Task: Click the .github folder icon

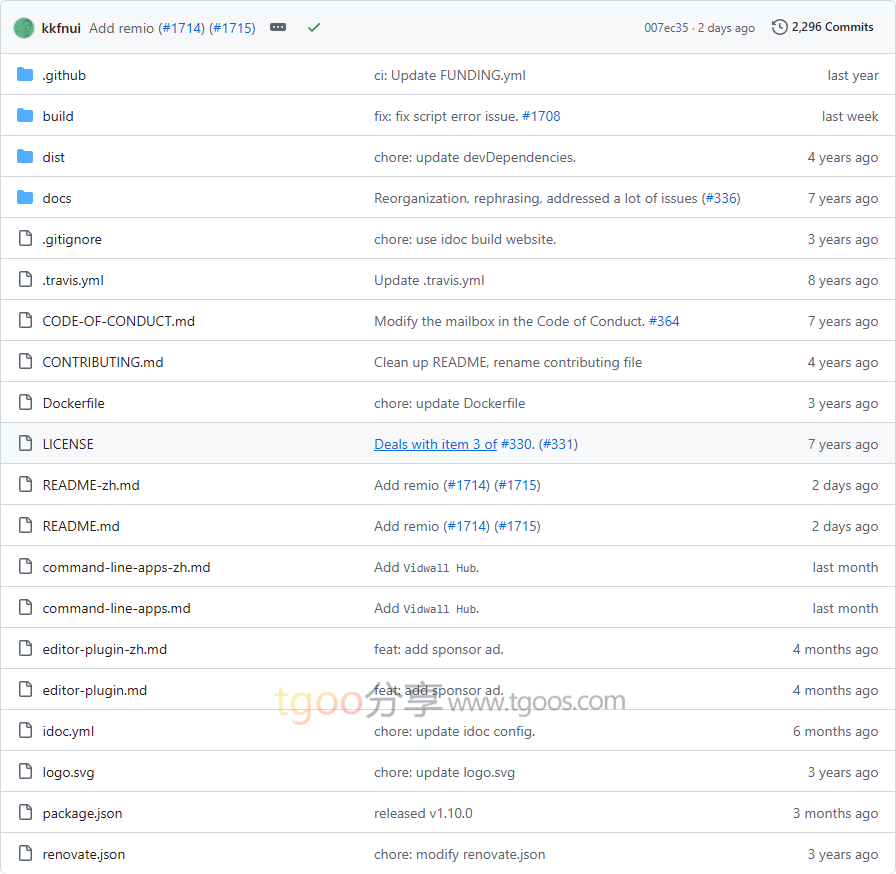Action: 25,75
